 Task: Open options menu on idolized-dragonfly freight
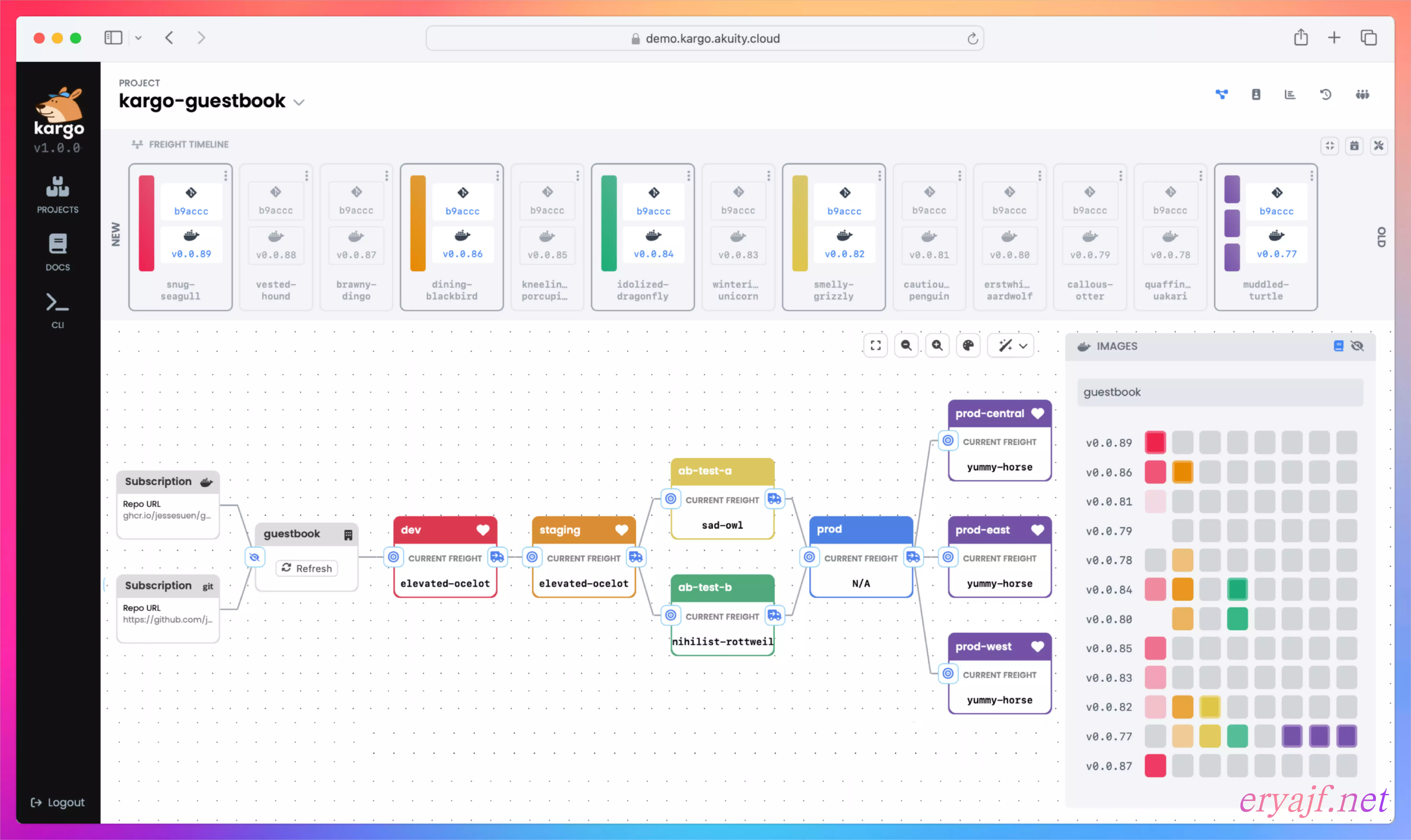tap(688, 176)
